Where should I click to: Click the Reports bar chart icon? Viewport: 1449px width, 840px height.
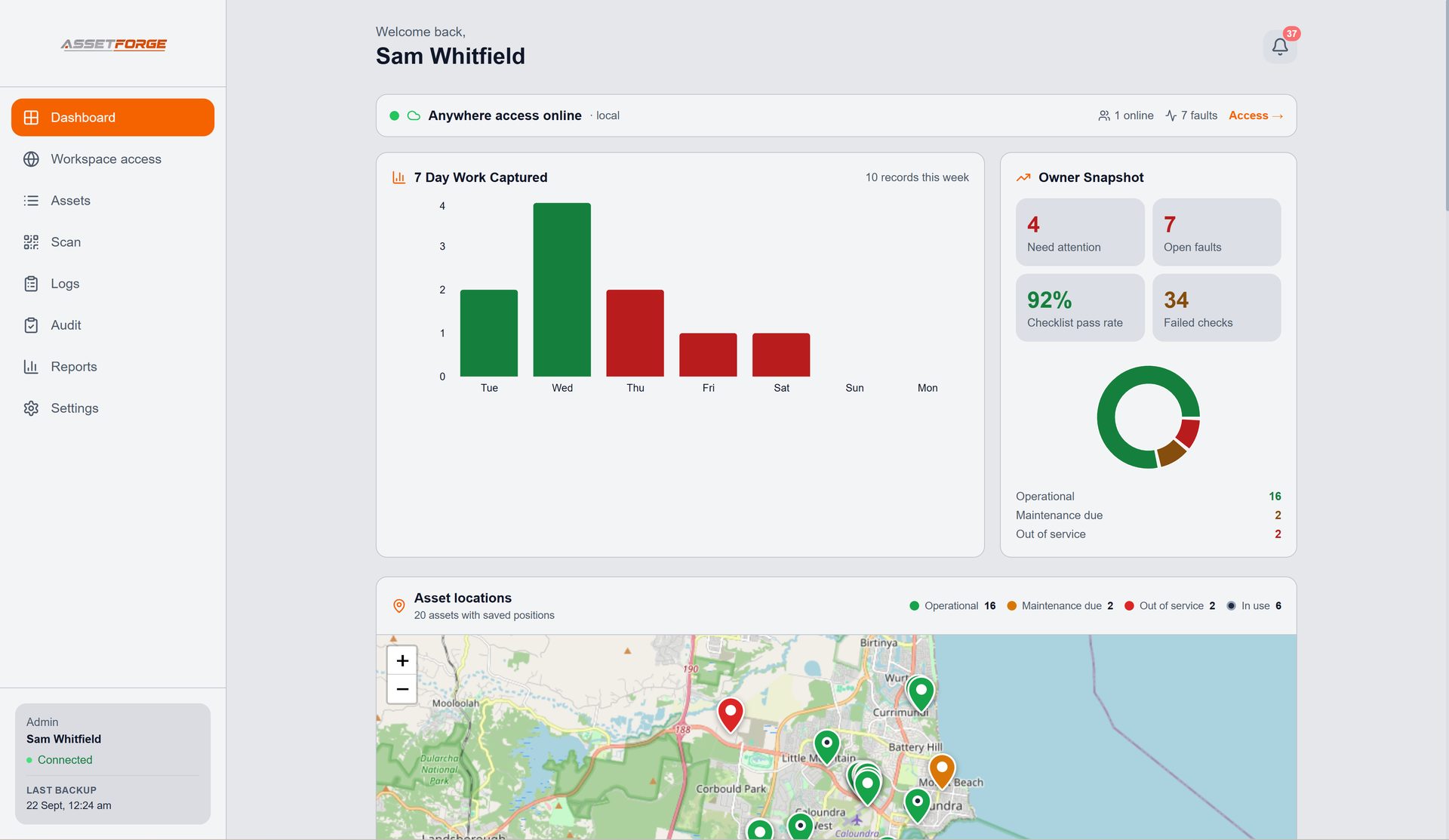[31, 366]
